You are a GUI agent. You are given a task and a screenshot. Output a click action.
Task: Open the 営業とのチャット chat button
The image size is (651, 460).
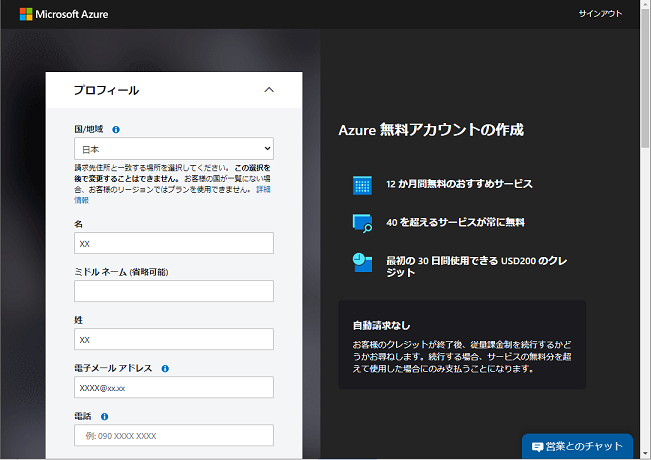[577, 446]
